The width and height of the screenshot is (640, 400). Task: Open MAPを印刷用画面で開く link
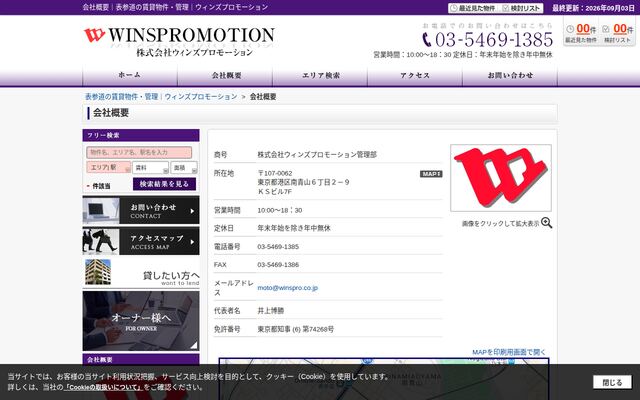pos(509,352)
